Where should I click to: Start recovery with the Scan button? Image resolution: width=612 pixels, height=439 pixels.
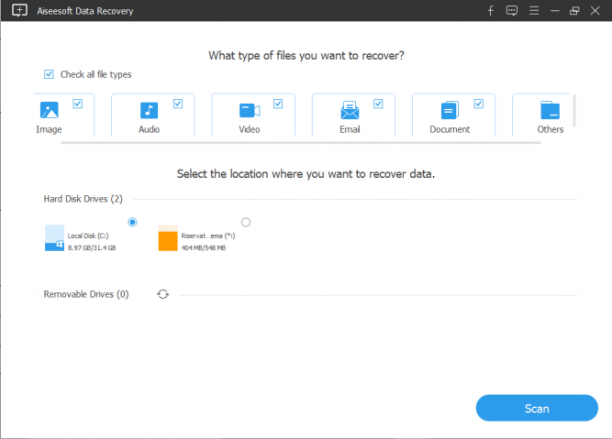(537, 408)
